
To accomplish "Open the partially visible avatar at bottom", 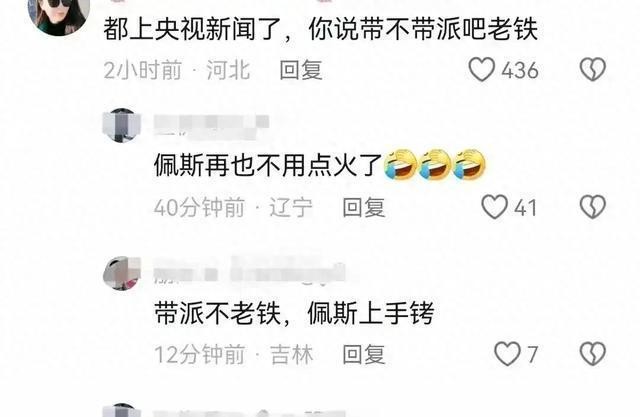I will coord(121,410).
